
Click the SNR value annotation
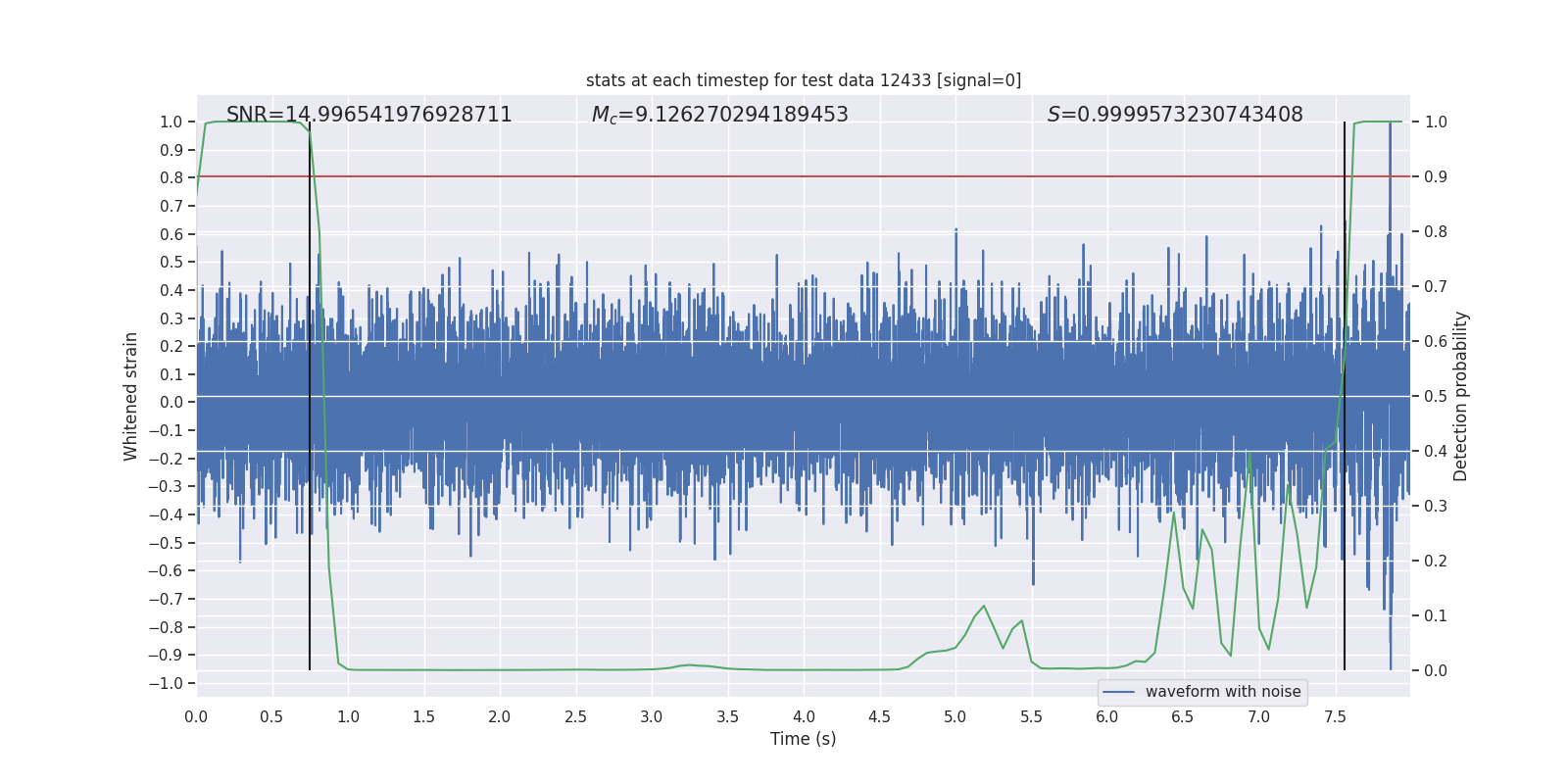pyautogui.click(x=368, y=115)
